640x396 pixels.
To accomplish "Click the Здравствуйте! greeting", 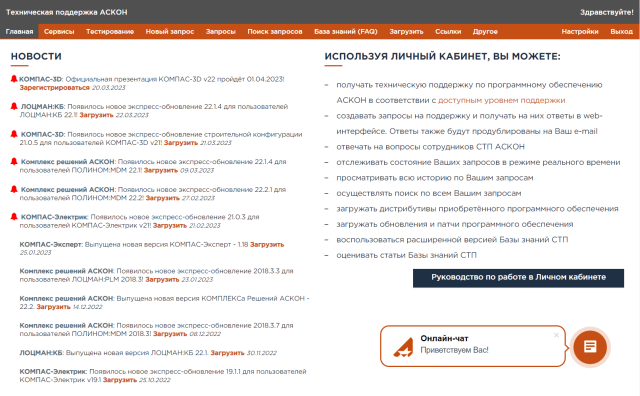I will [607, 12].
